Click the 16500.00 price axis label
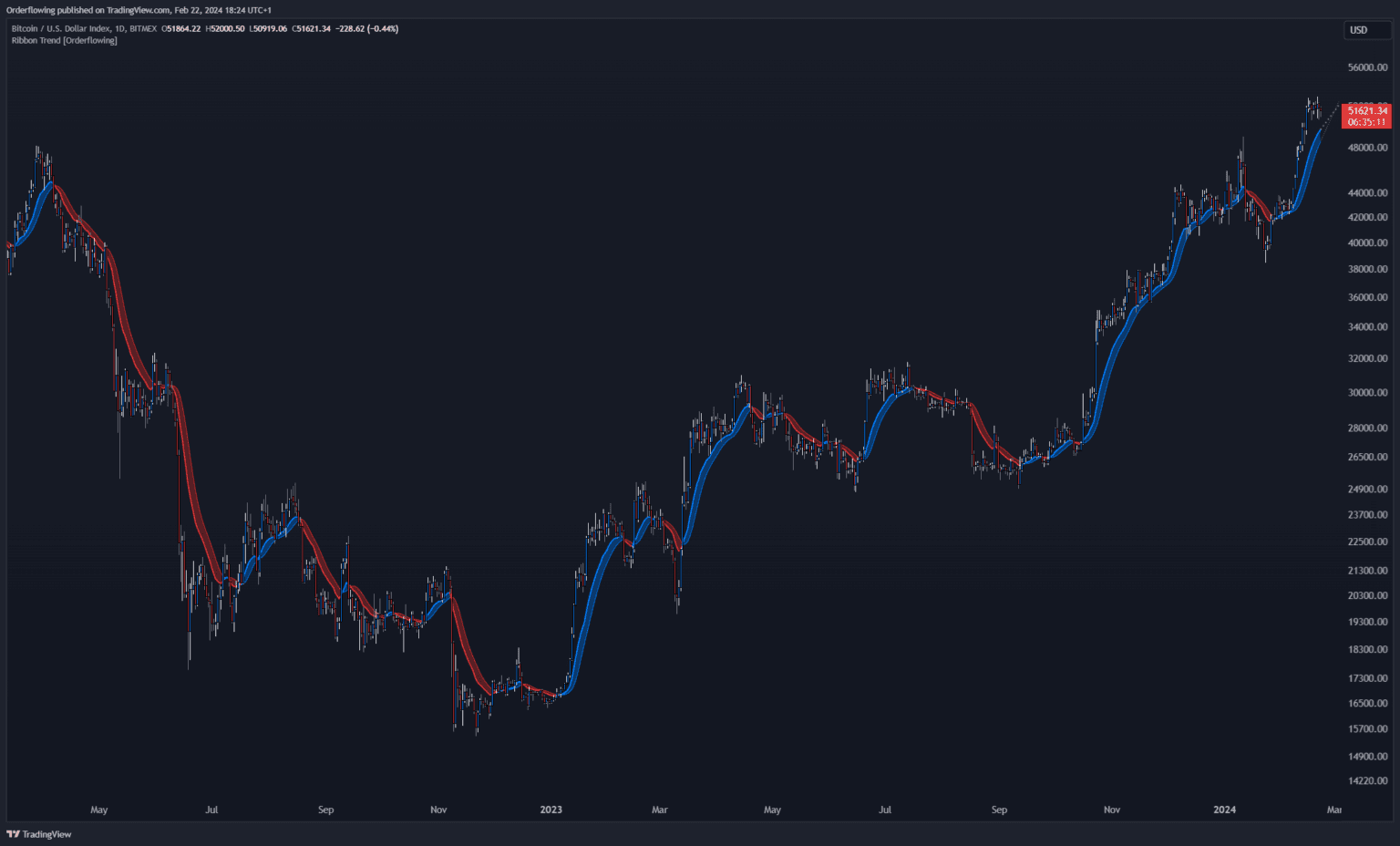Viewport: 1400px width, 846px height. 1367,703
